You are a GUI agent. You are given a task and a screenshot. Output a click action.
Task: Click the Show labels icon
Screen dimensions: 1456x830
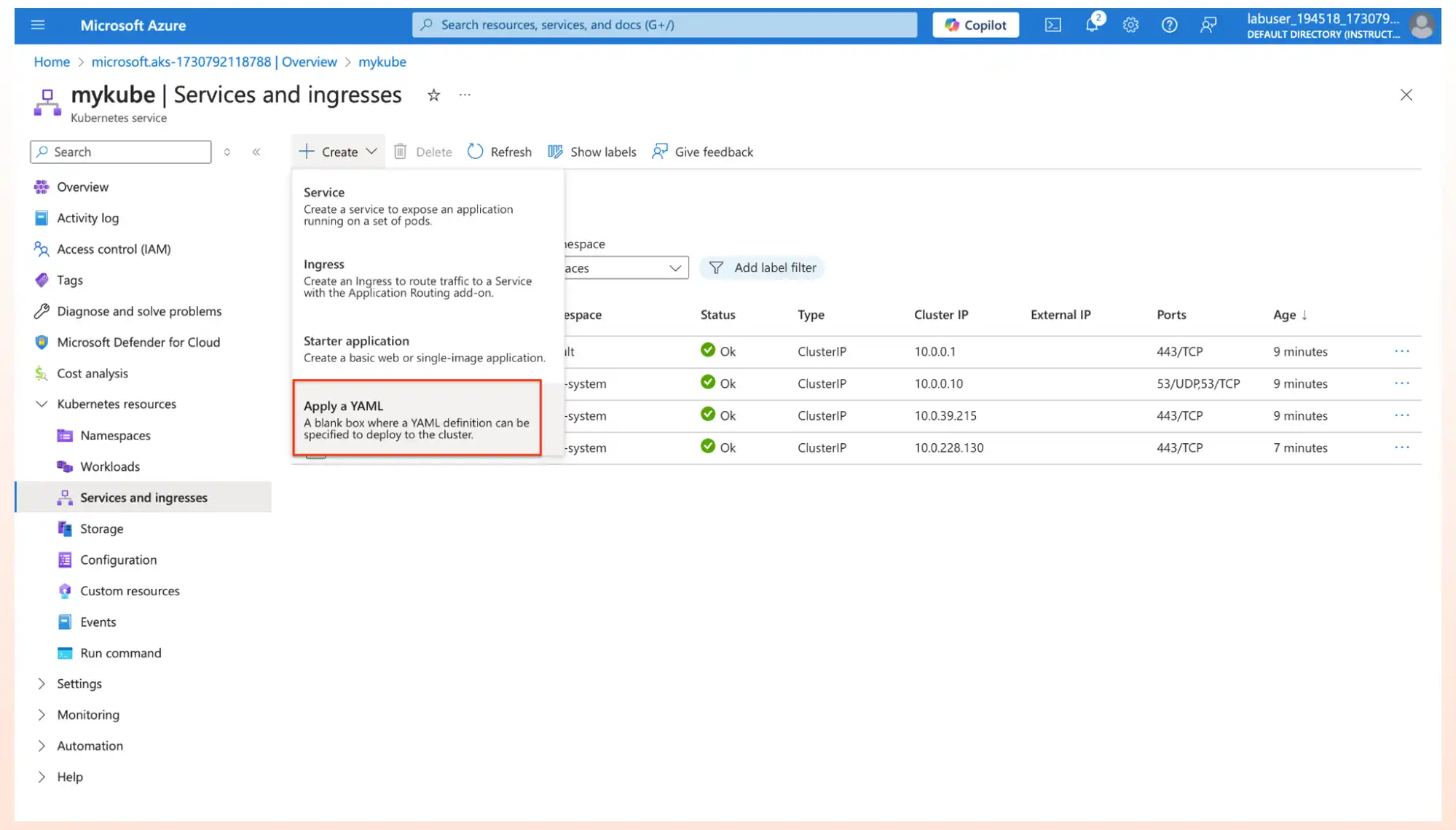point(555,152)
